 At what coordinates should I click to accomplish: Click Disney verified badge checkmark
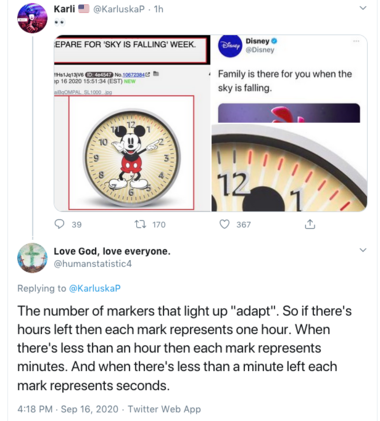tap(274, 41)
